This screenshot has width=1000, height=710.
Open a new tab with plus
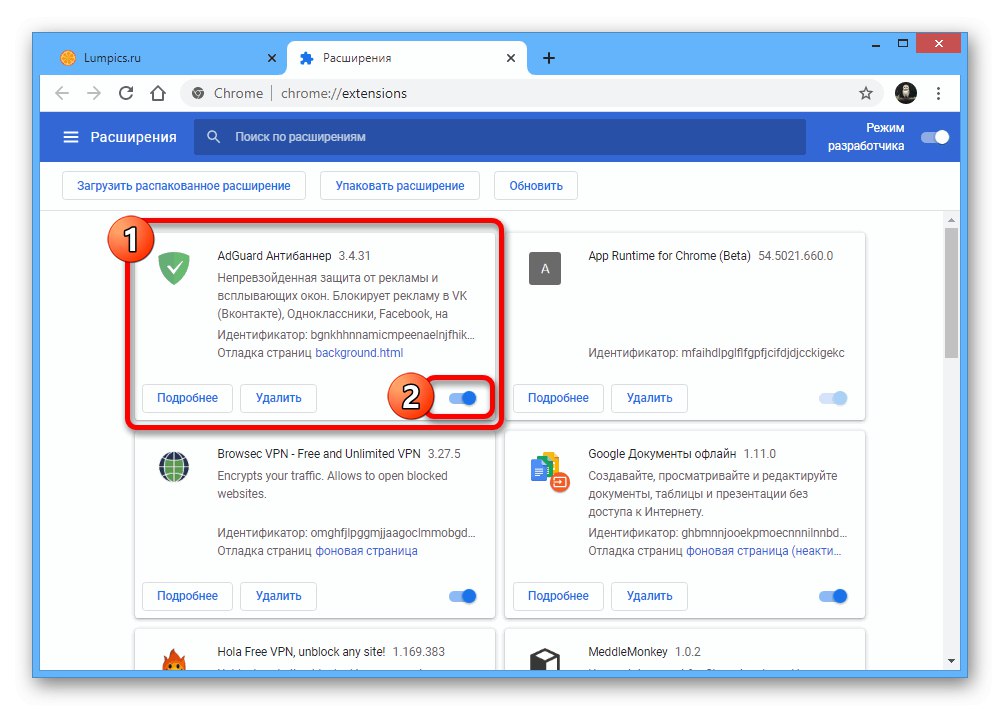point(548,58)
